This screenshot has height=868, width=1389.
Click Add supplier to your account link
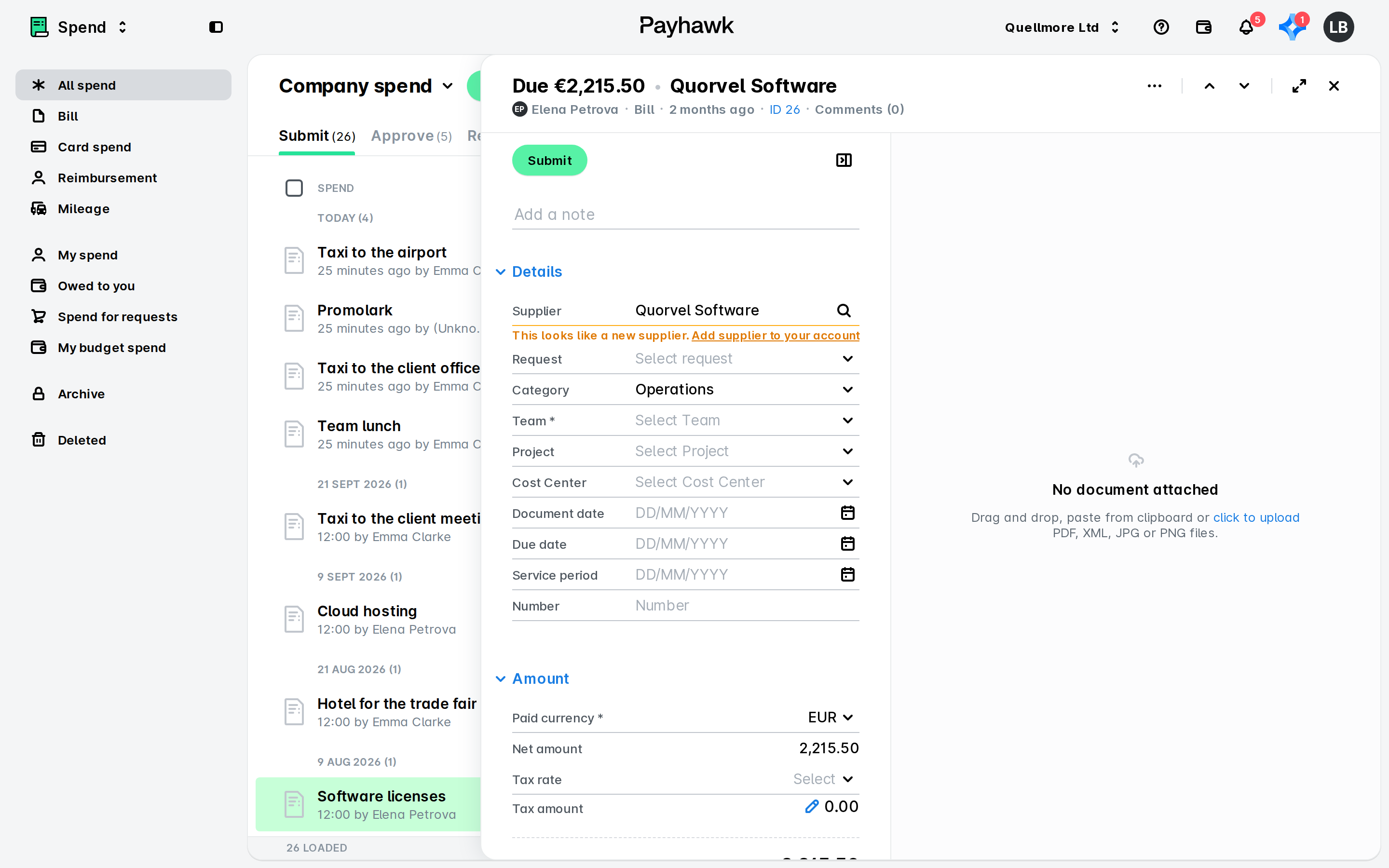pyautogui.click(x=776, y=335)
